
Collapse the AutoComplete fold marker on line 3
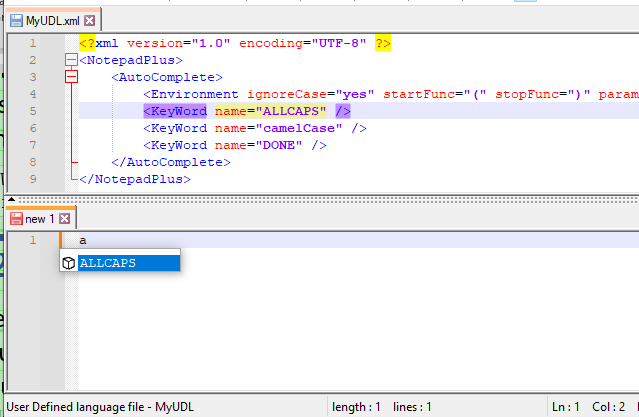click(x=71, y=77)
